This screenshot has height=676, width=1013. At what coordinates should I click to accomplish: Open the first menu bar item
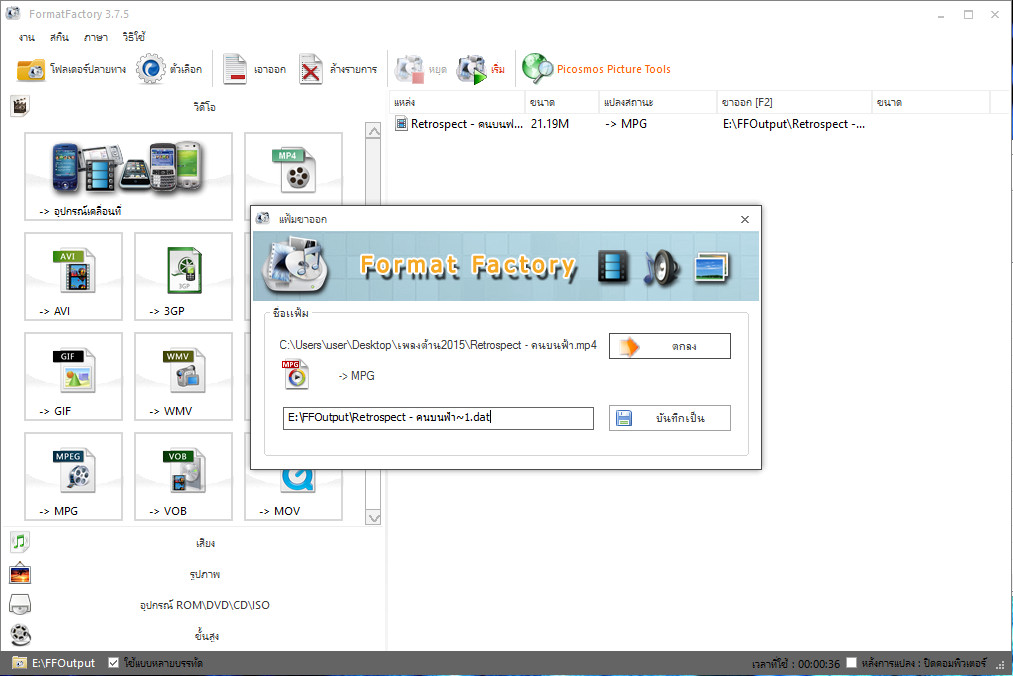click(x=26, y=37)
